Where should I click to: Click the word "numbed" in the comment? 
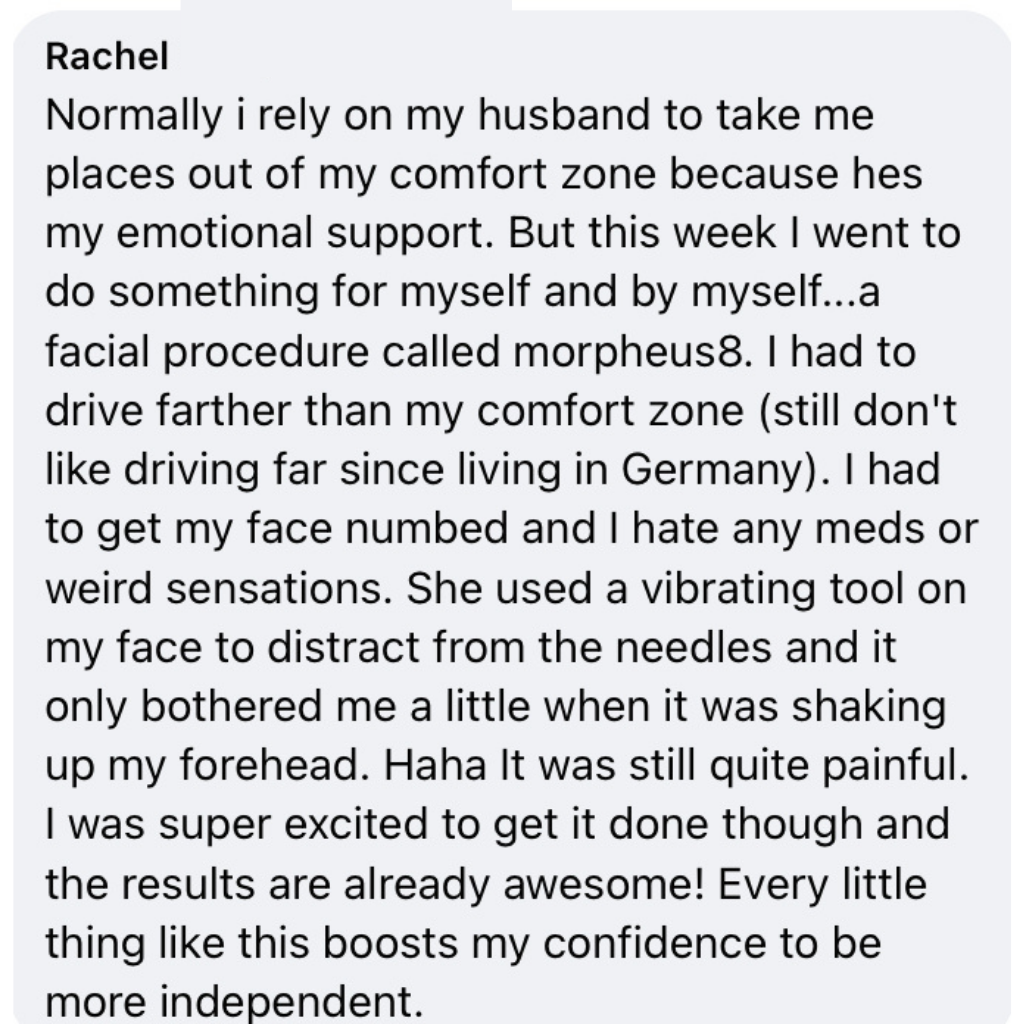426,528
